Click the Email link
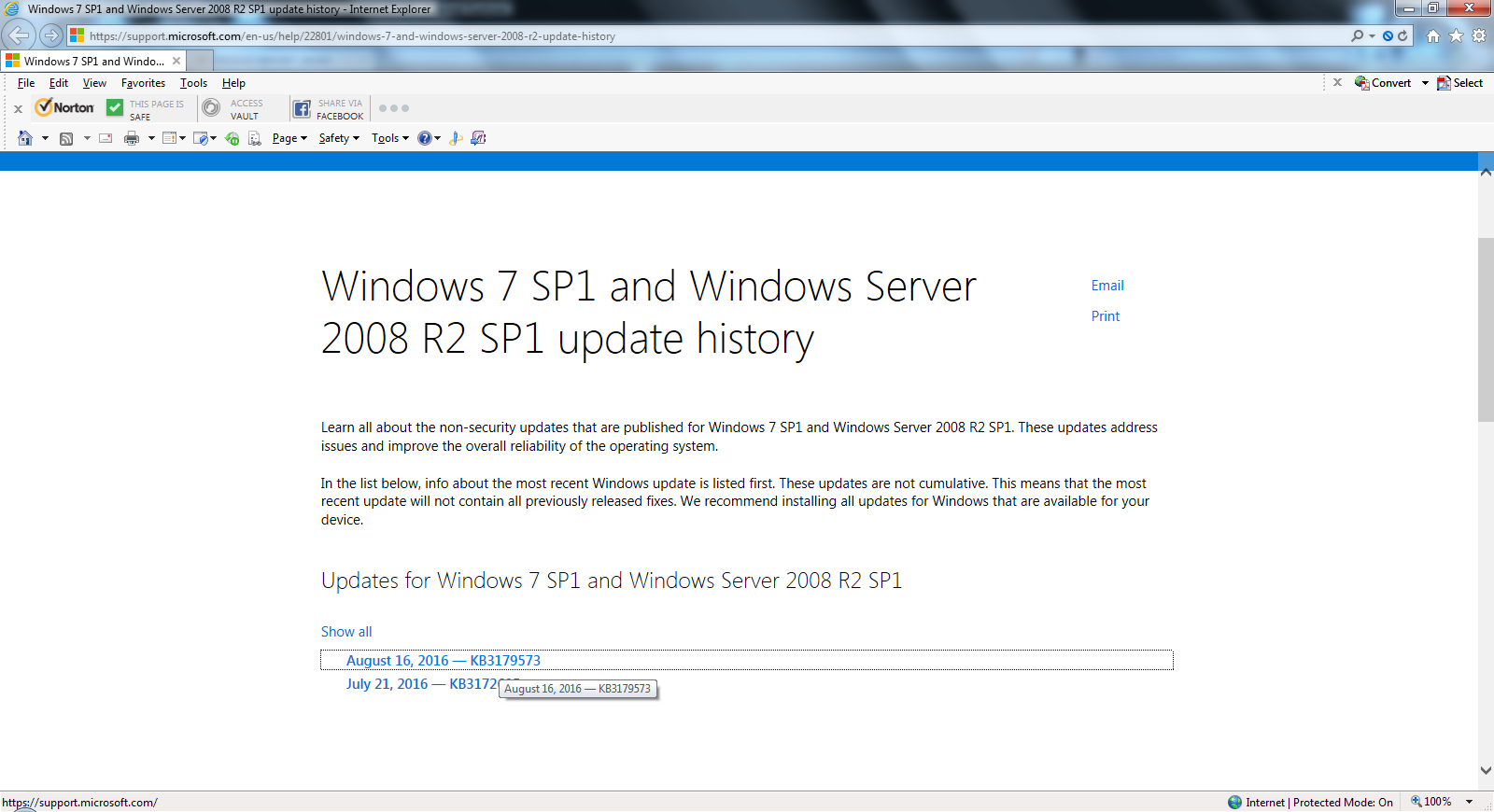This screenshot has height=812, width=1494. pos(1107,286)
